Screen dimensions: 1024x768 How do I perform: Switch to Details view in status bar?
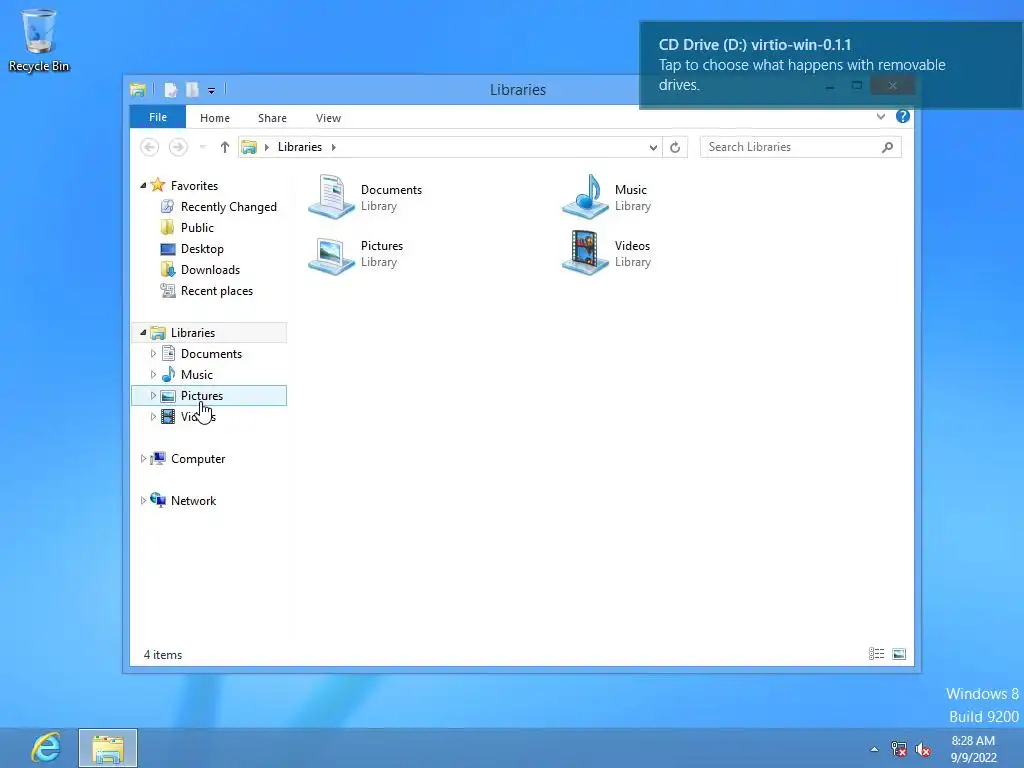pos(876,654)
